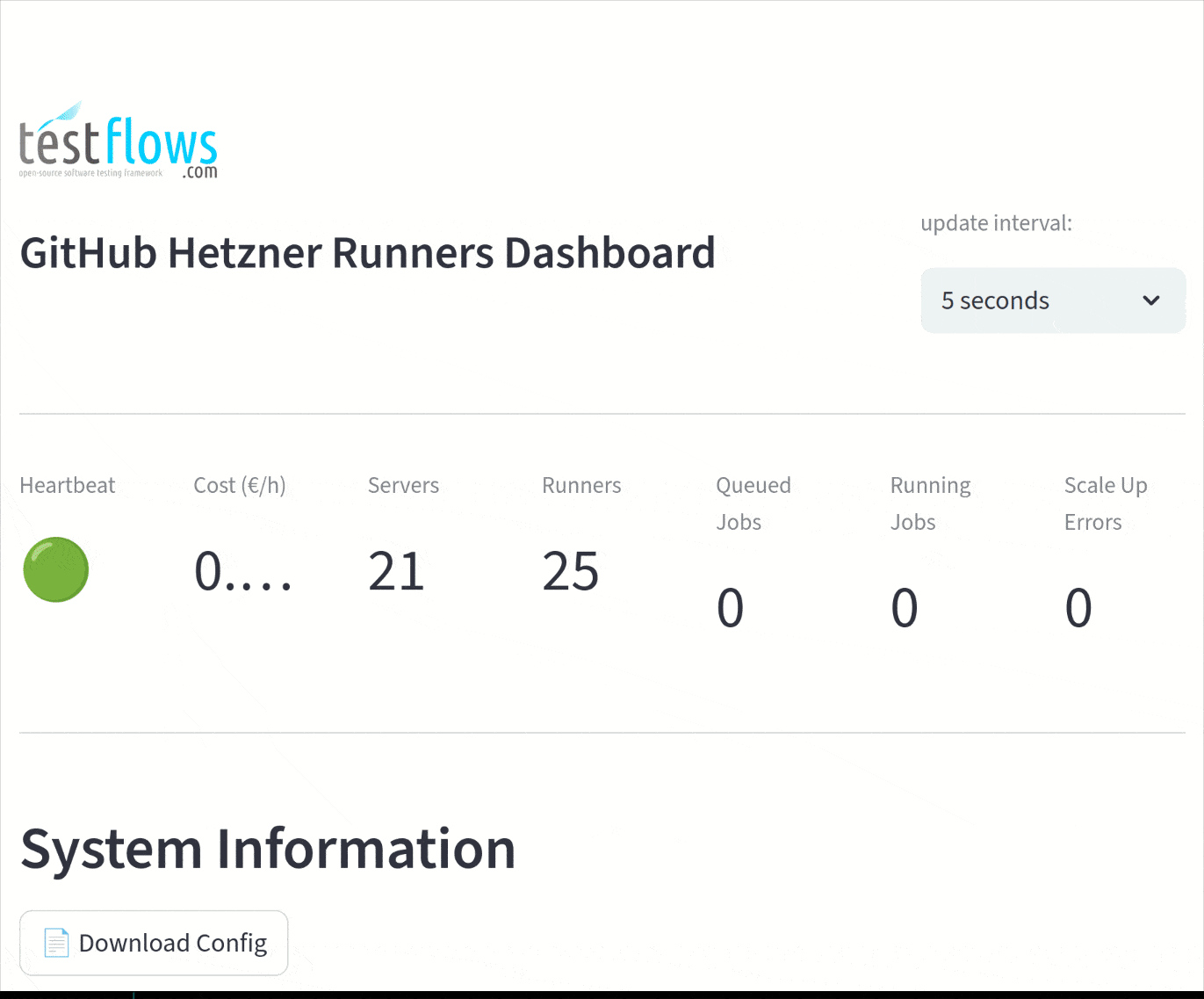Click the System Information section heading
The height and width of the screenshot is (999, 1204).
(268, 848)
